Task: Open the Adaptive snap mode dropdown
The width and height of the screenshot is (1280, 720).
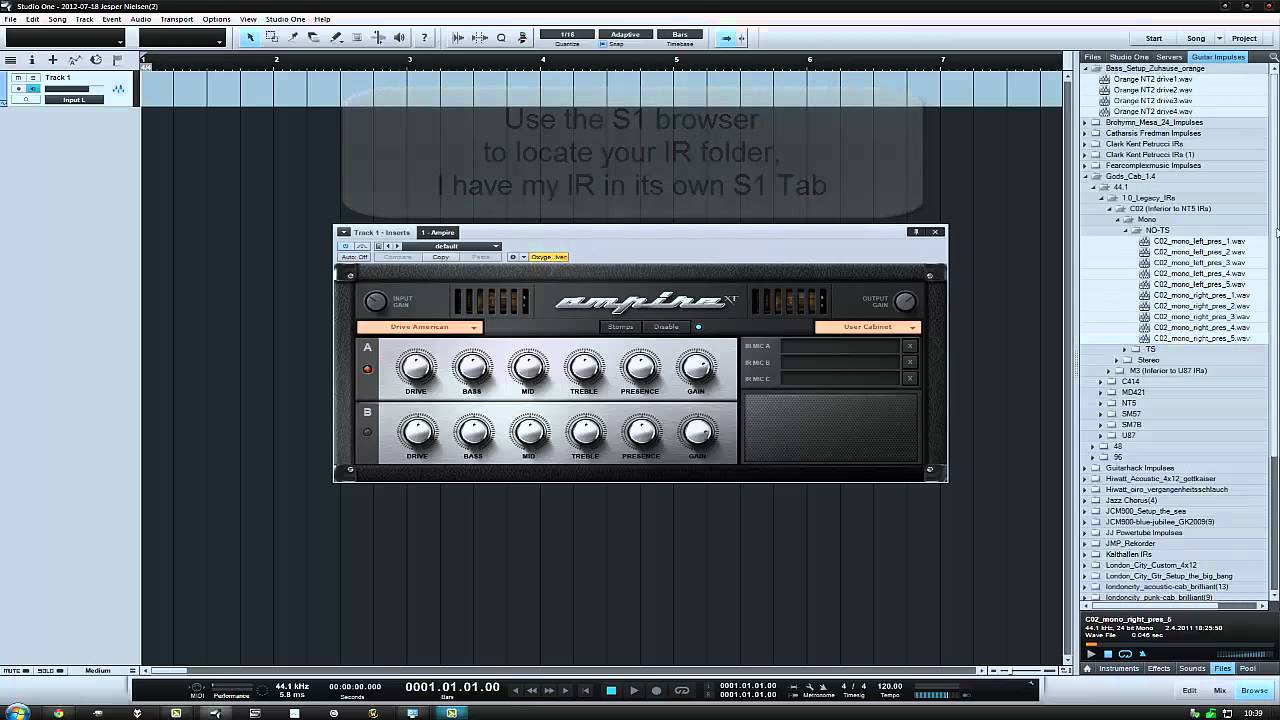Action: coord(625,35)
